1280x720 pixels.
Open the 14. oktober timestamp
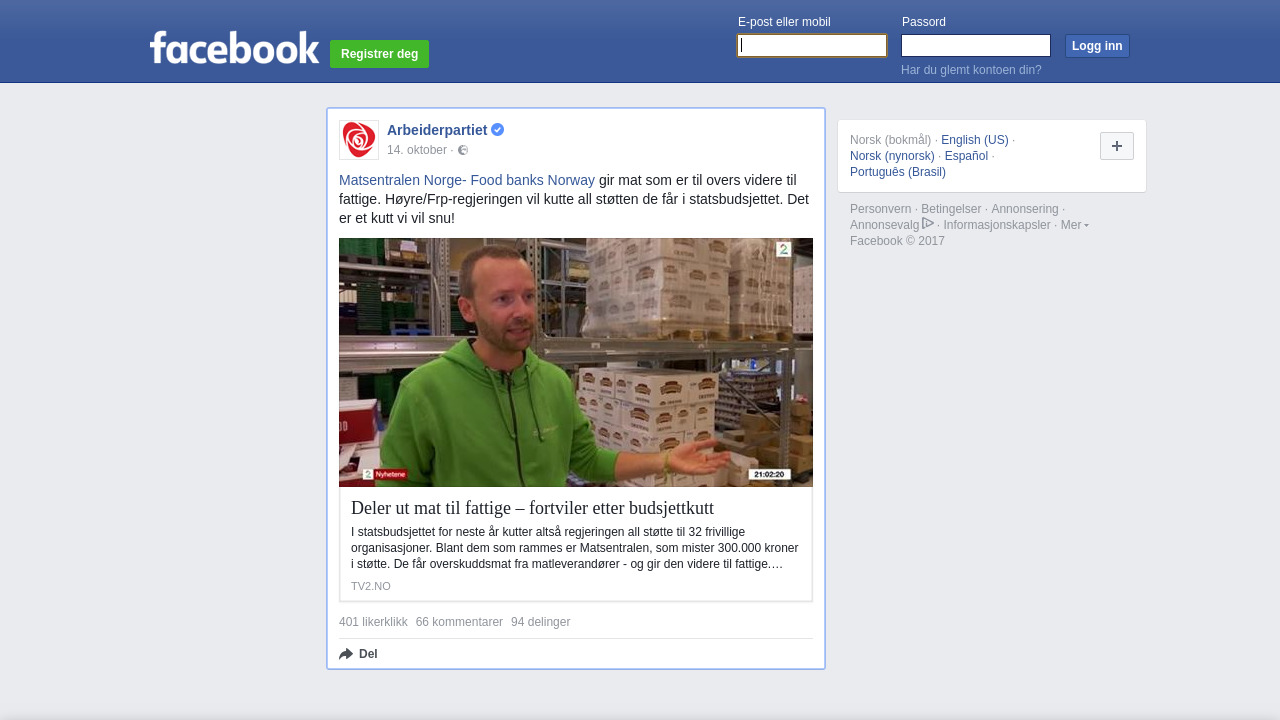click(417, 150)
